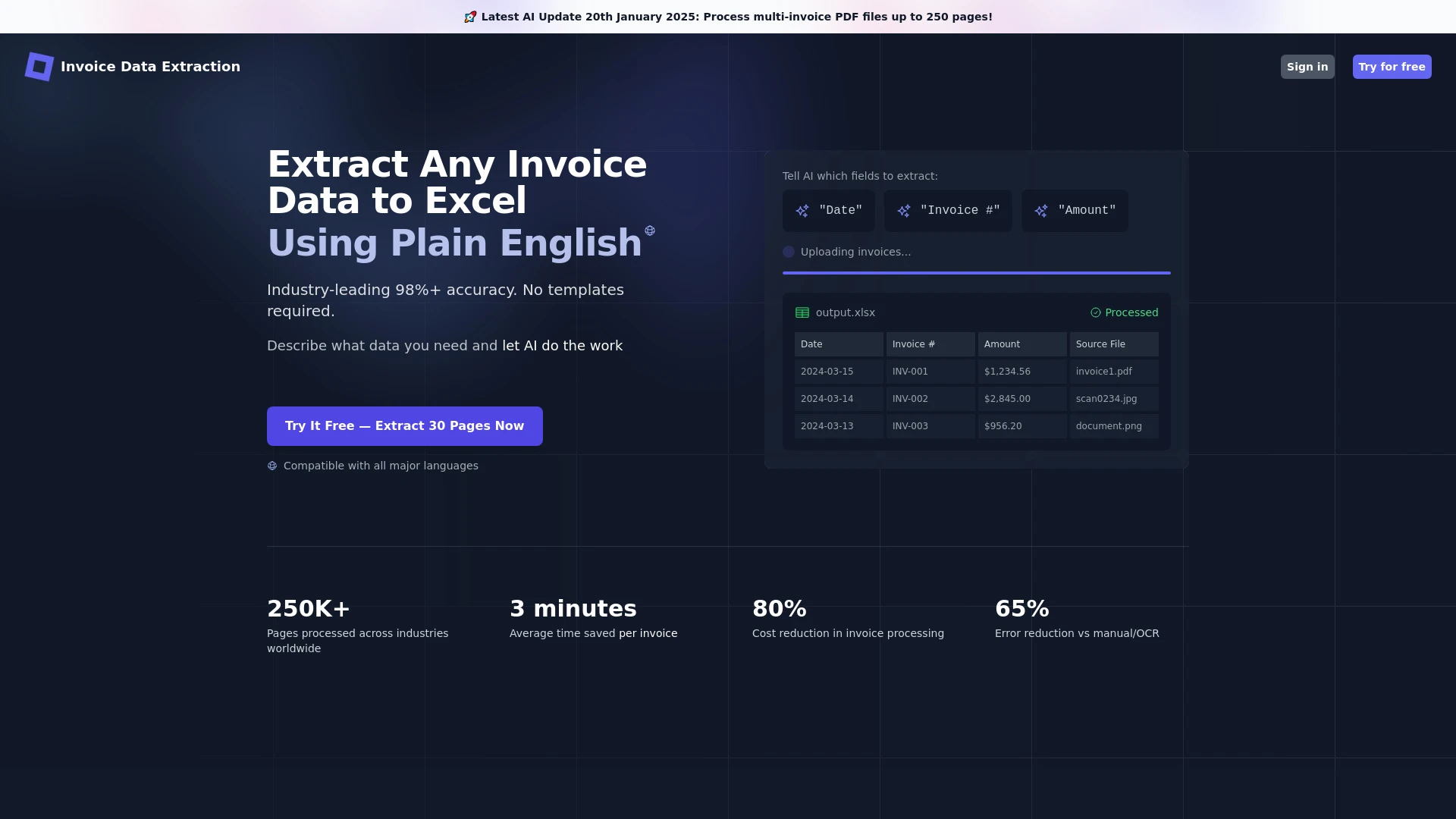Click the Invoice Data Extraction logo icon
Image resolution: width=1456 pixels, height=819 pixels.
click(39, 67)
